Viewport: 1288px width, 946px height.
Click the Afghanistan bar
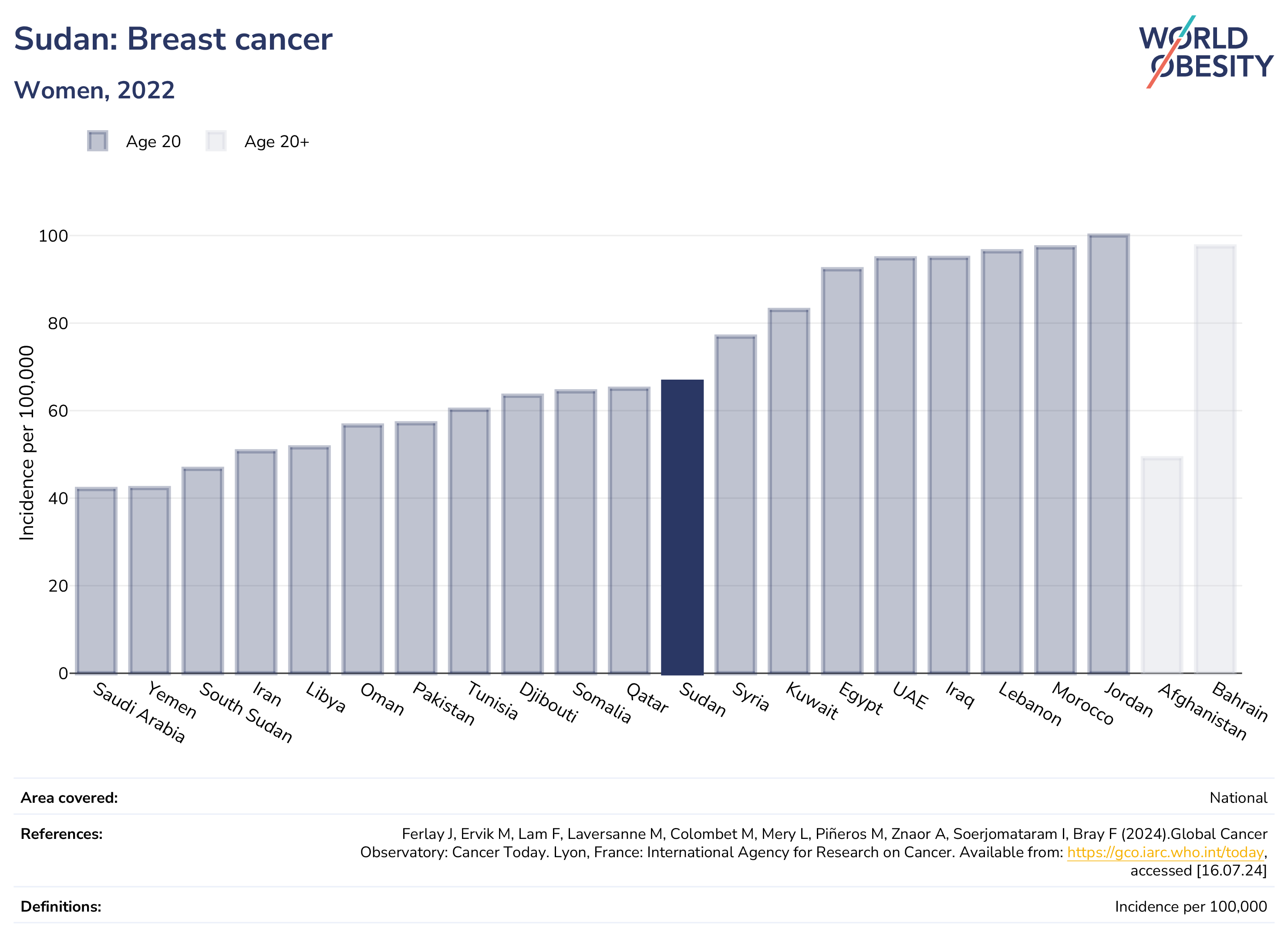coord(1162,565)
